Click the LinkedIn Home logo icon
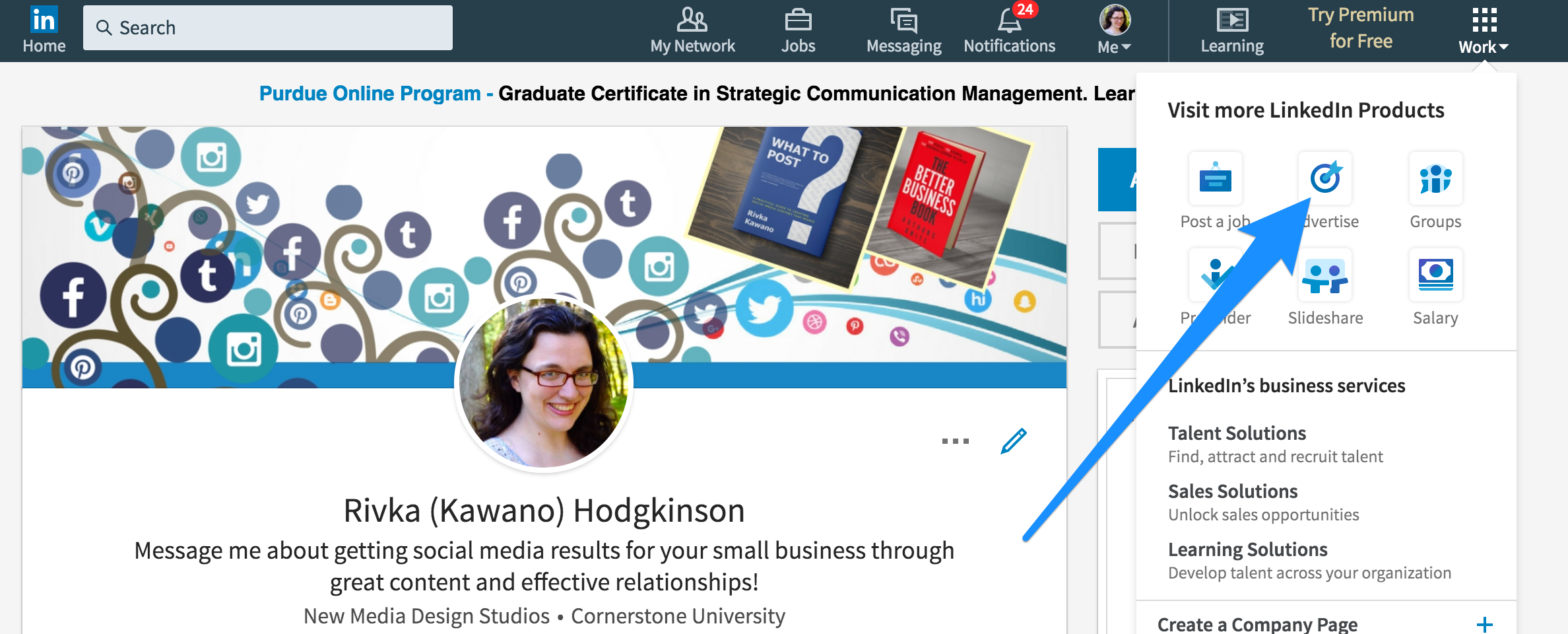Screen dimensions: 1568x634 pyautogui.click(x=44, y=20)
